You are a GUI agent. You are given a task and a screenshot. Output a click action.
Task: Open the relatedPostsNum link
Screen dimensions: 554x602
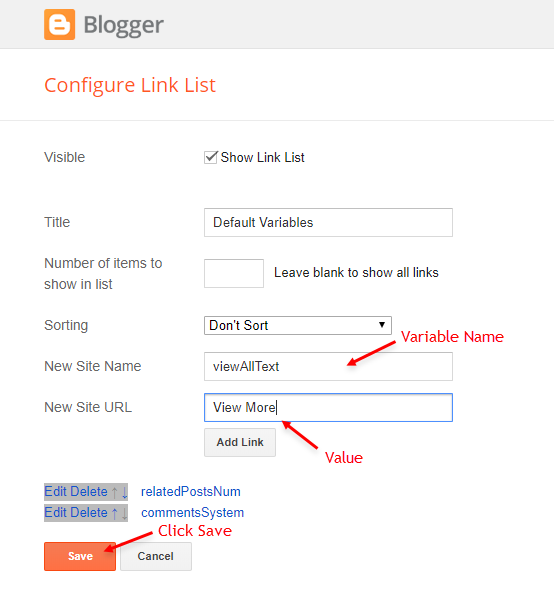coord(191,492)
